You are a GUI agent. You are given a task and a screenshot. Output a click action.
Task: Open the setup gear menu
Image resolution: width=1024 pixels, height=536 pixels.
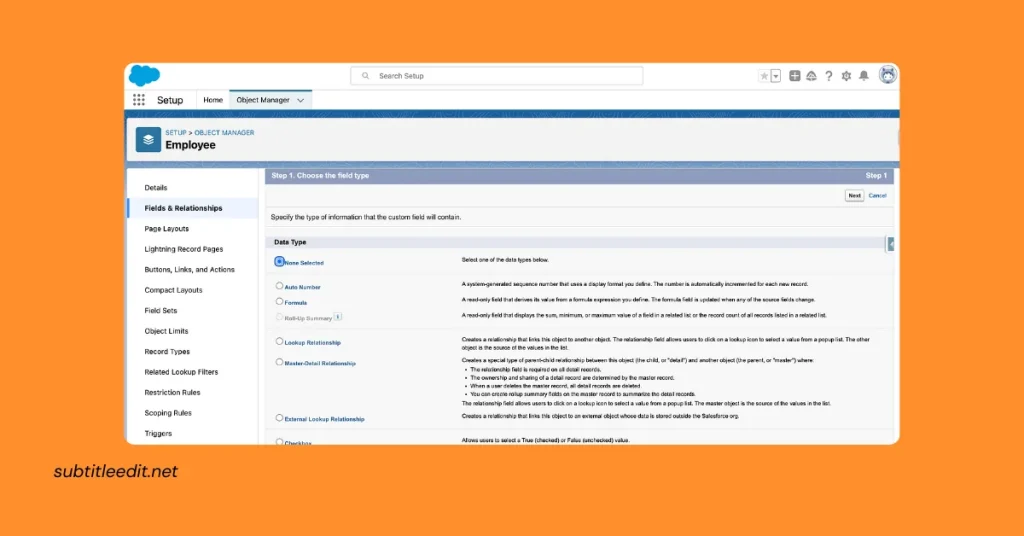coord(846,76)
